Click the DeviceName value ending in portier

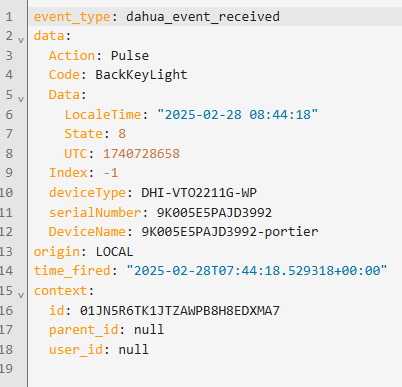(x=230, y=232)
